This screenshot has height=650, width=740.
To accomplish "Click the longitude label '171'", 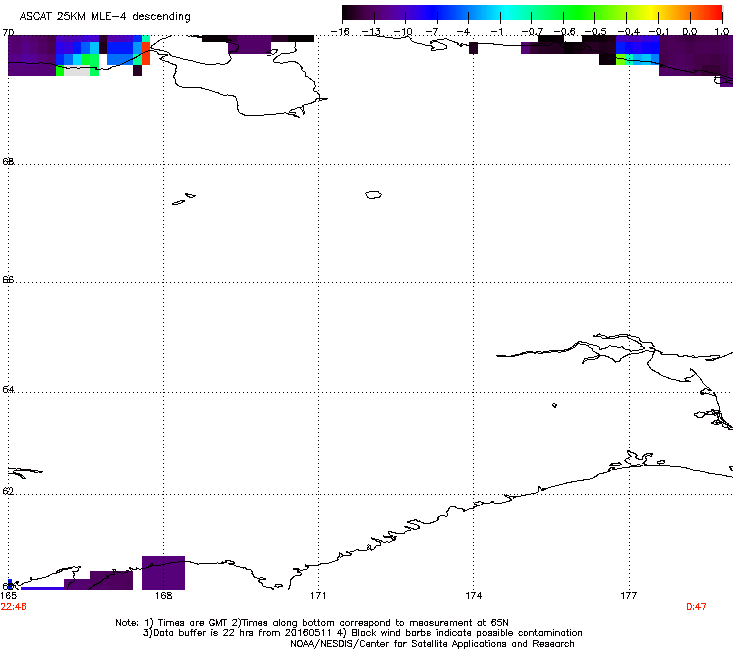I will pyautogui.click(x=318, y=596).
